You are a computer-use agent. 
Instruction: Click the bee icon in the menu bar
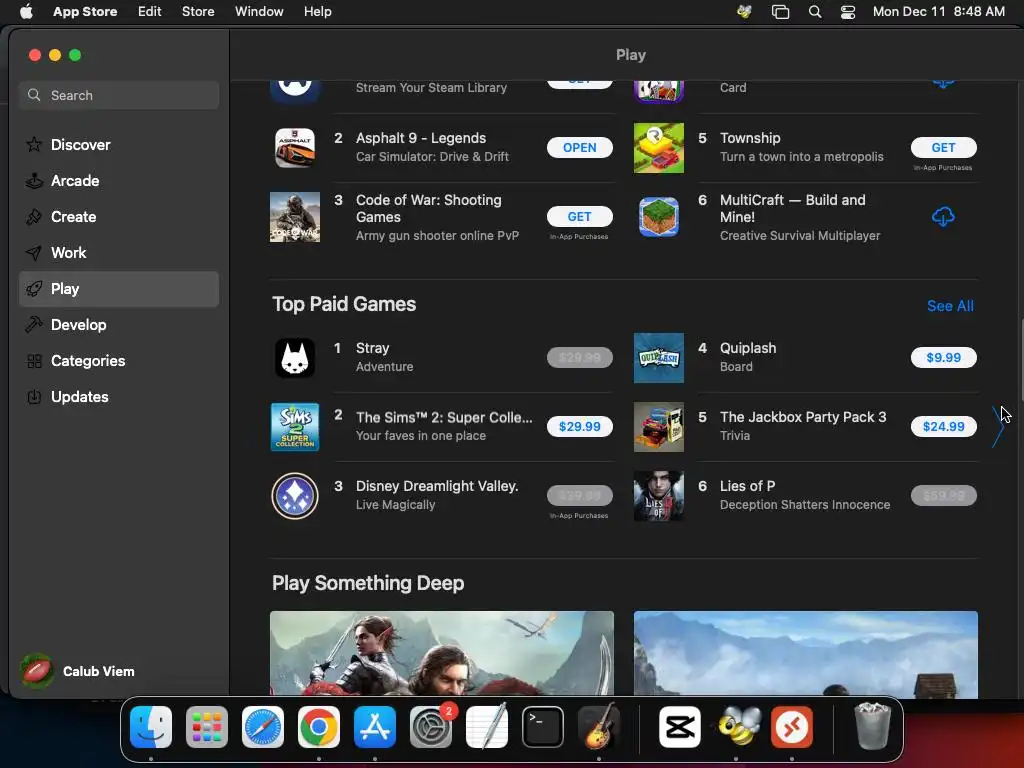click(x=744, y=12)
